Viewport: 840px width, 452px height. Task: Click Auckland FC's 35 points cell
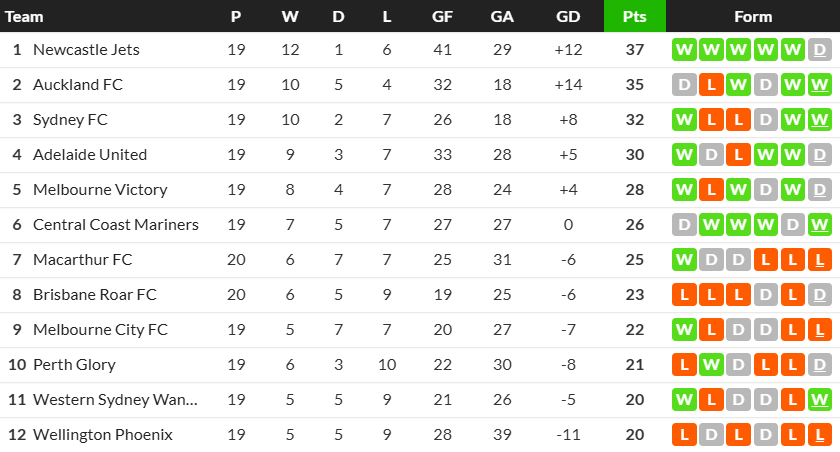click(x=635, y=85)
